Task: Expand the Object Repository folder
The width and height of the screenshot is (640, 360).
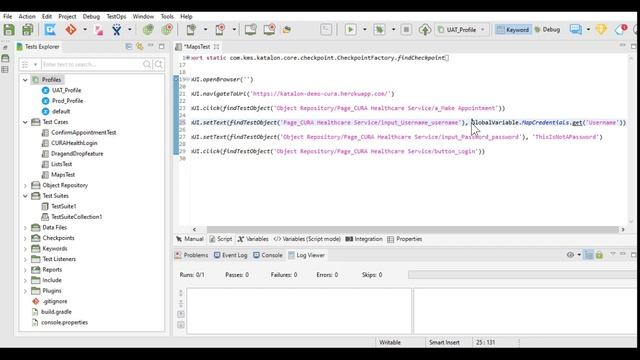Action: [25, 185]
